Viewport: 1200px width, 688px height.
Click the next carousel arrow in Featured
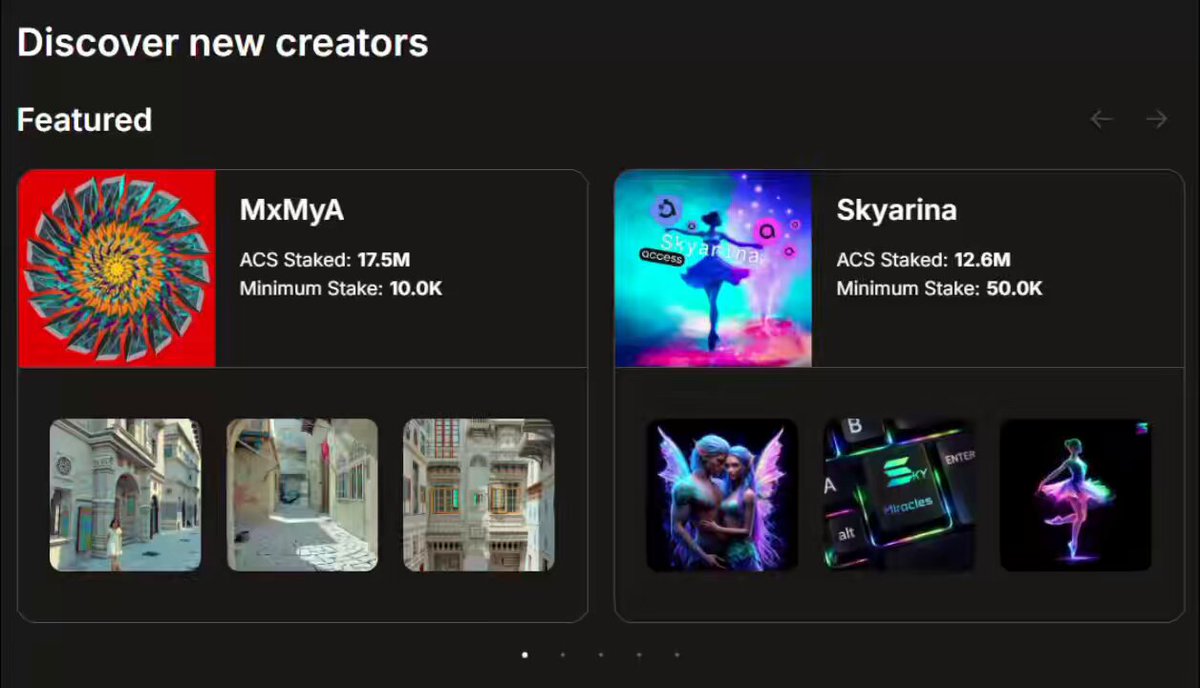1157,120
